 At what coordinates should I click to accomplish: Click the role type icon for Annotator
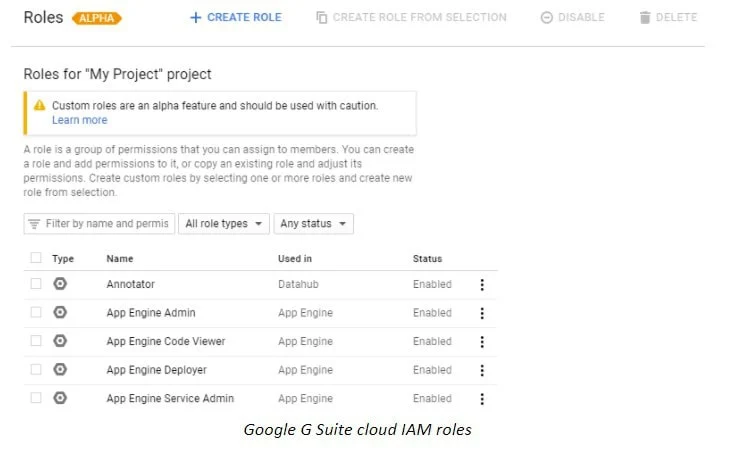(x=60, y=284)
